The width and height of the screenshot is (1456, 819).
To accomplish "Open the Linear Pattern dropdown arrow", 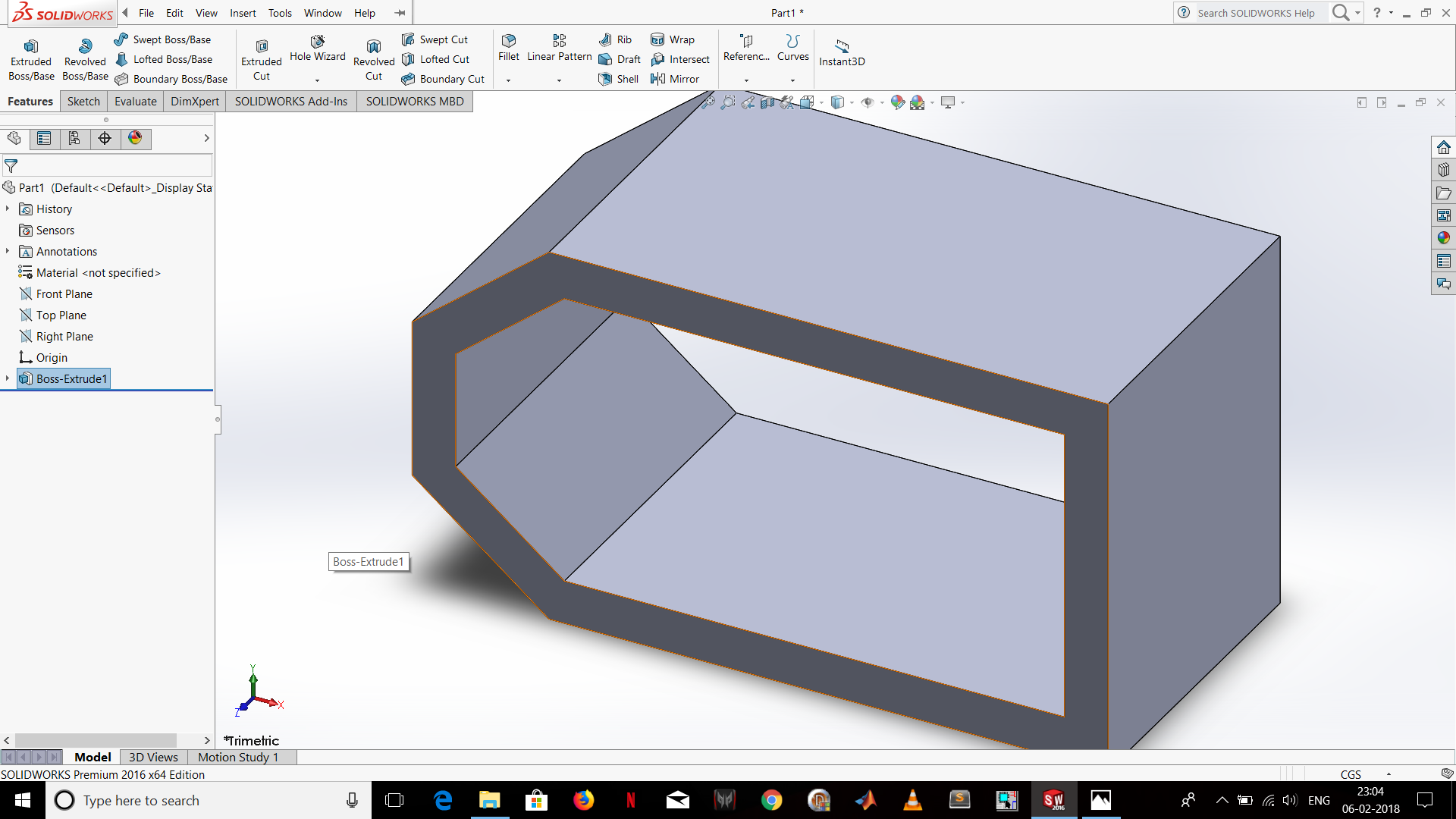I will (559, 80).
